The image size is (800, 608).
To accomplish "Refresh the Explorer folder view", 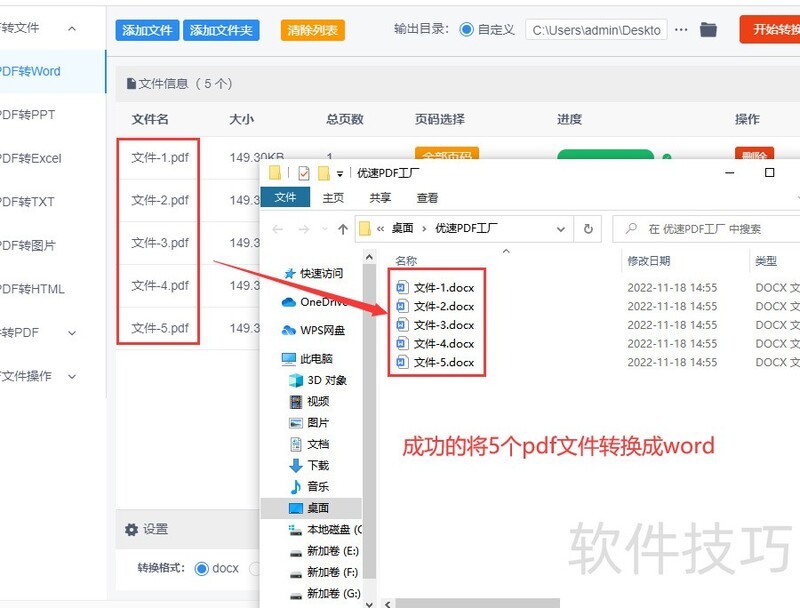I will (x=588, y=229).
